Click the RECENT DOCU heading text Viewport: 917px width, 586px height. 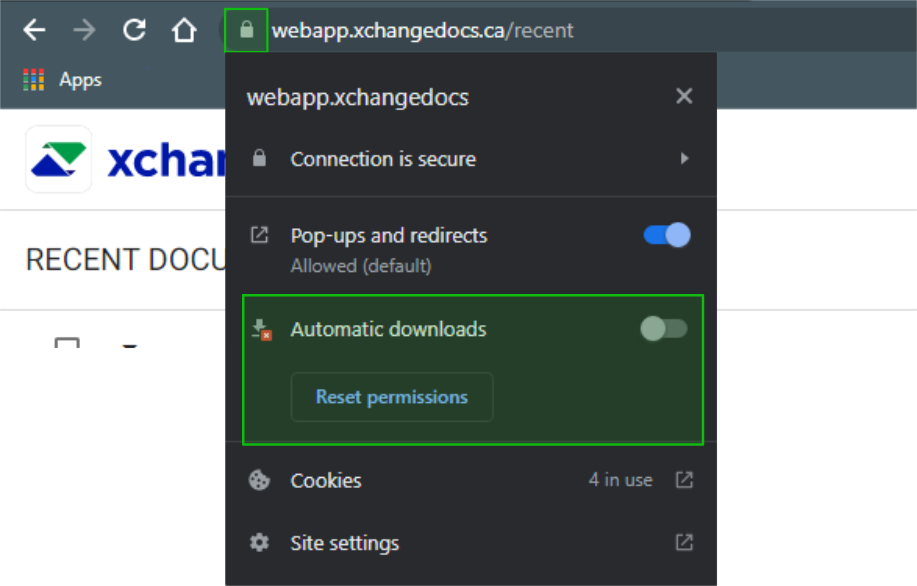tap(125, 260)
